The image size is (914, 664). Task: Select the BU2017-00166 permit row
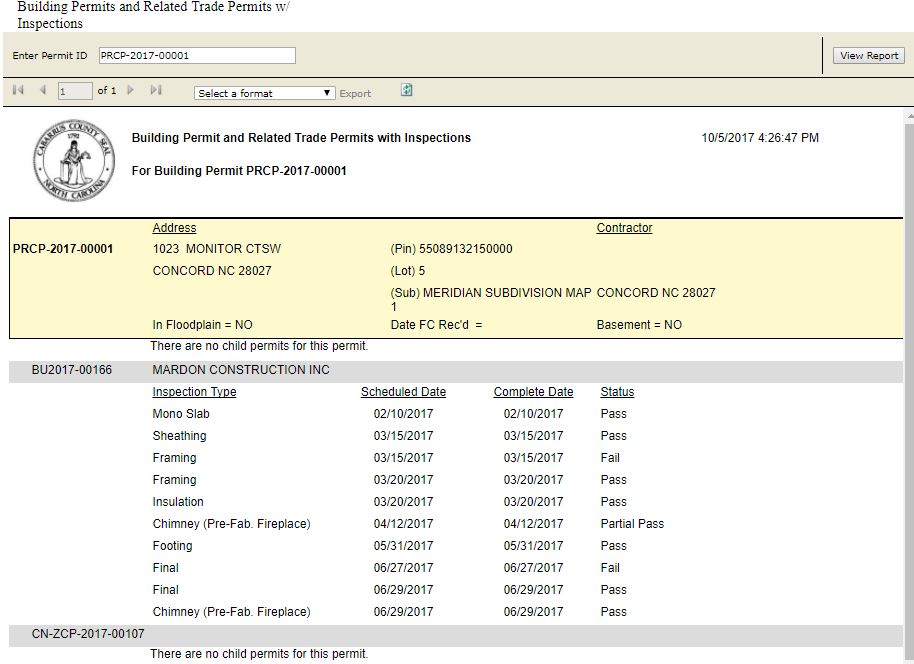tap(72, 370)
